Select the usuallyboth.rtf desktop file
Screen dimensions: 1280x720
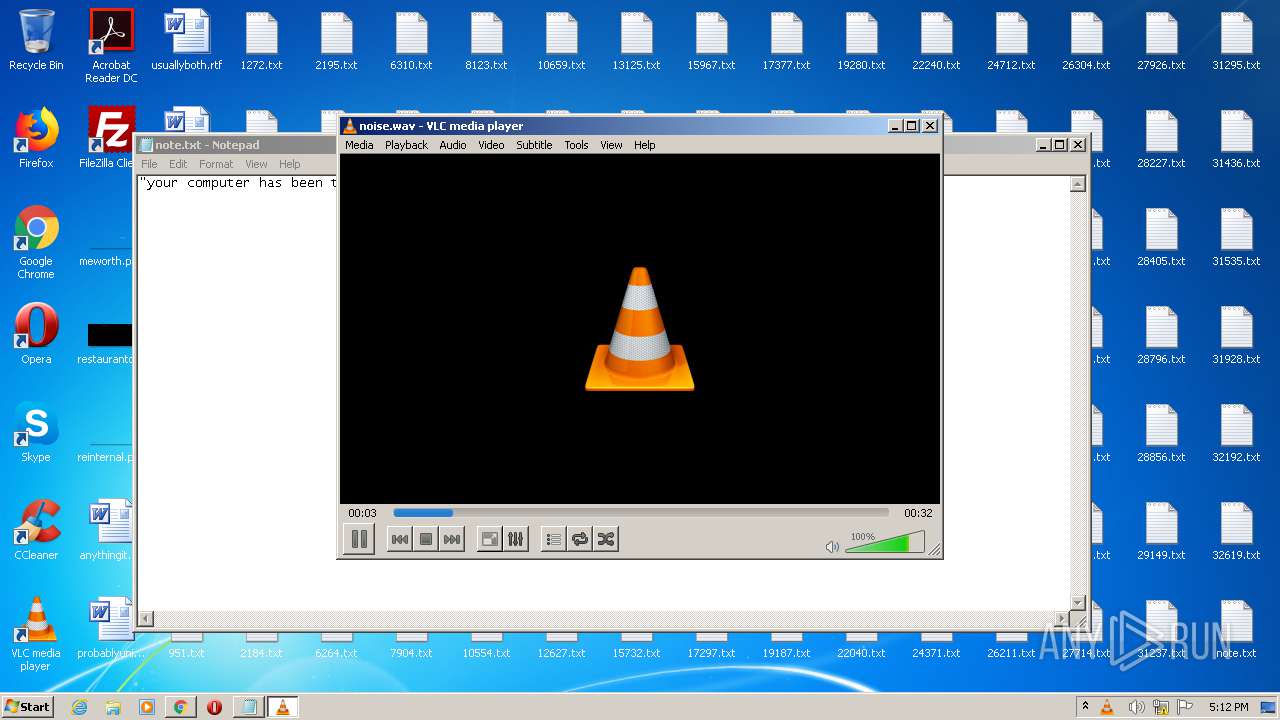[186, 40]
